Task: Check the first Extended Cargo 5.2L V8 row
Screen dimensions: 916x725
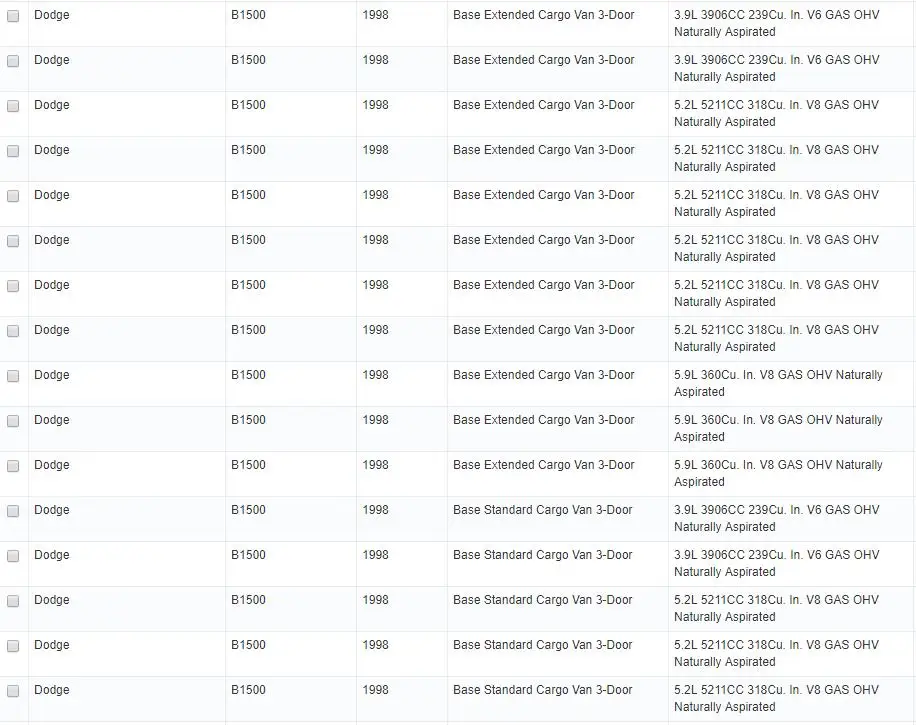Action: (x=13, y=106)
